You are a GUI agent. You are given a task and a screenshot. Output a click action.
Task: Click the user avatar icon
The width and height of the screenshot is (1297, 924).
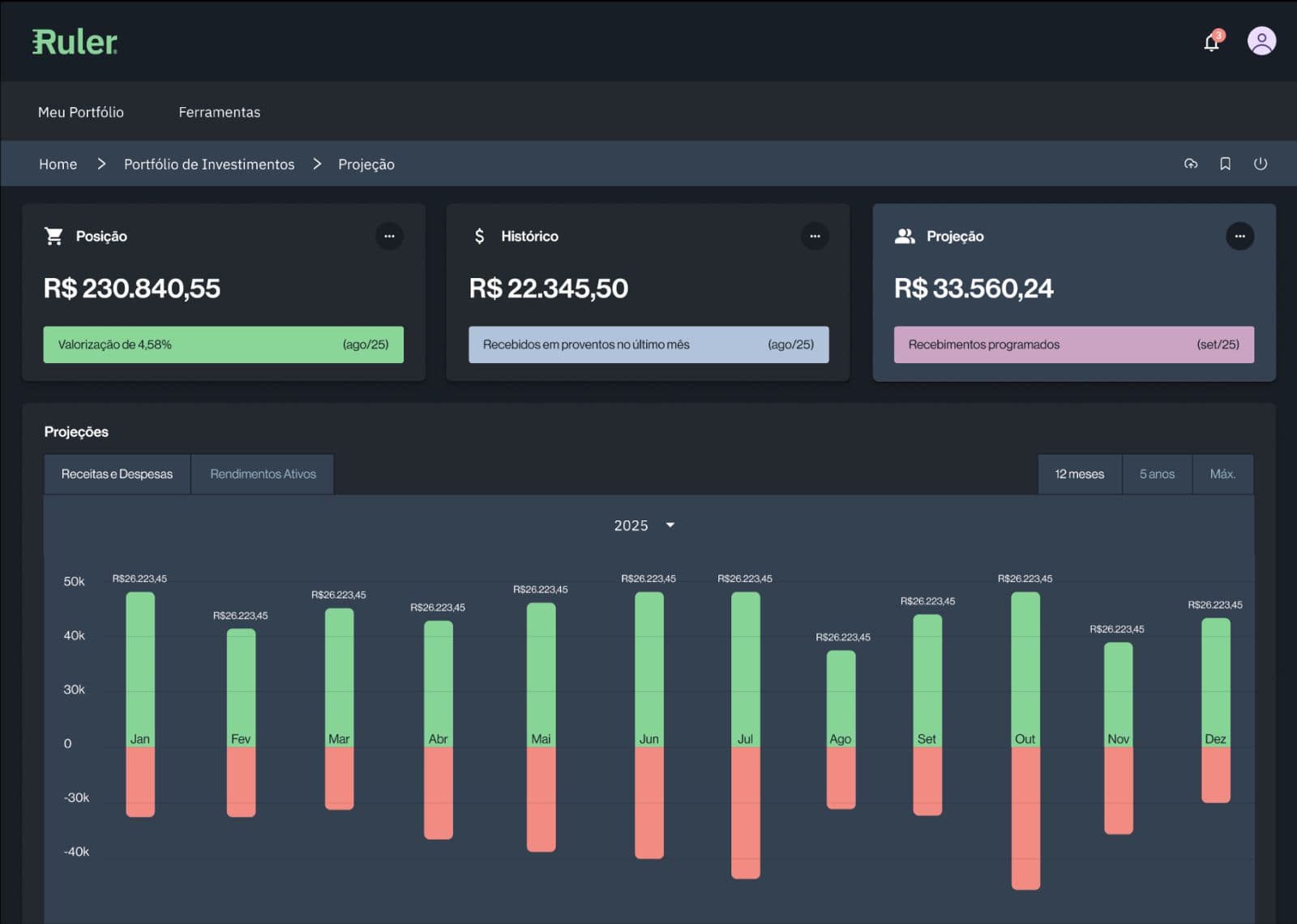(1261, 41)
